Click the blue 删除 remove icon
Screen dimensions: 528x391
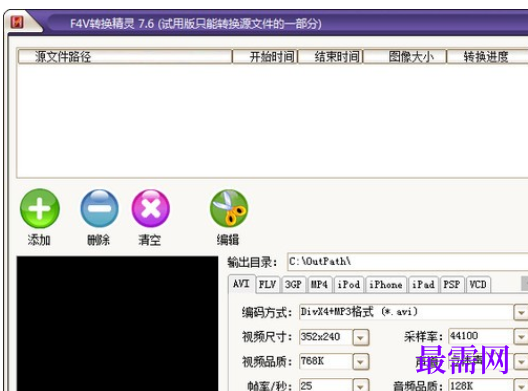click(99, 208)
